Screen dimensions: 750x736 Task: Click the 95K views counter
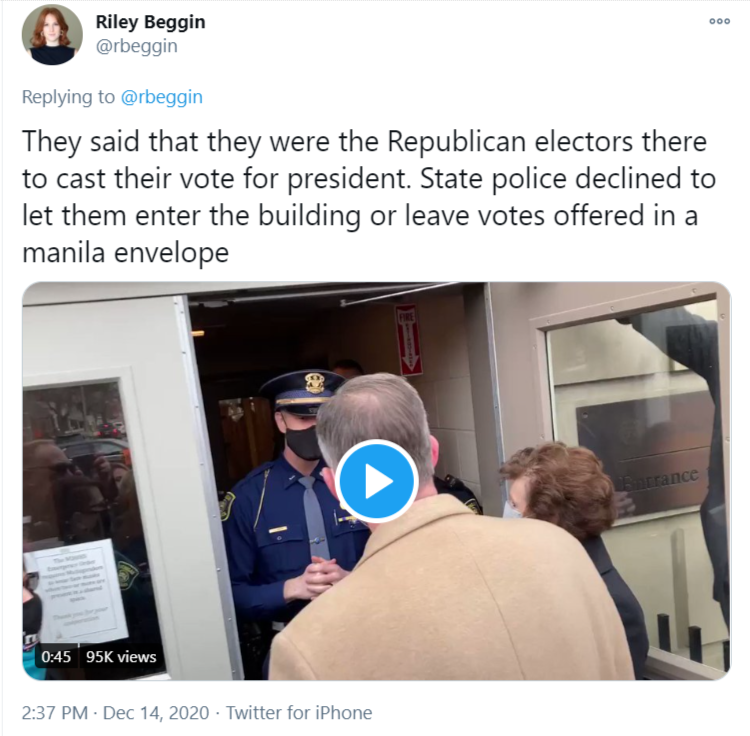point(121,657)
